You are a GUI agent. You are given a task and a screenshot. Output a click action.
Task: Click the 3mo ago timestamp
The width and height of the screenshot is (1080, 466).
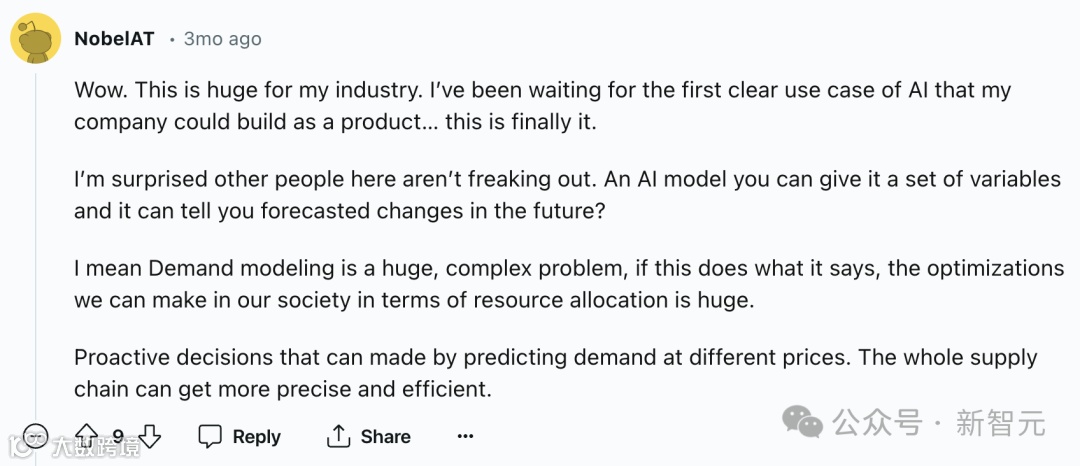[222, 39]
